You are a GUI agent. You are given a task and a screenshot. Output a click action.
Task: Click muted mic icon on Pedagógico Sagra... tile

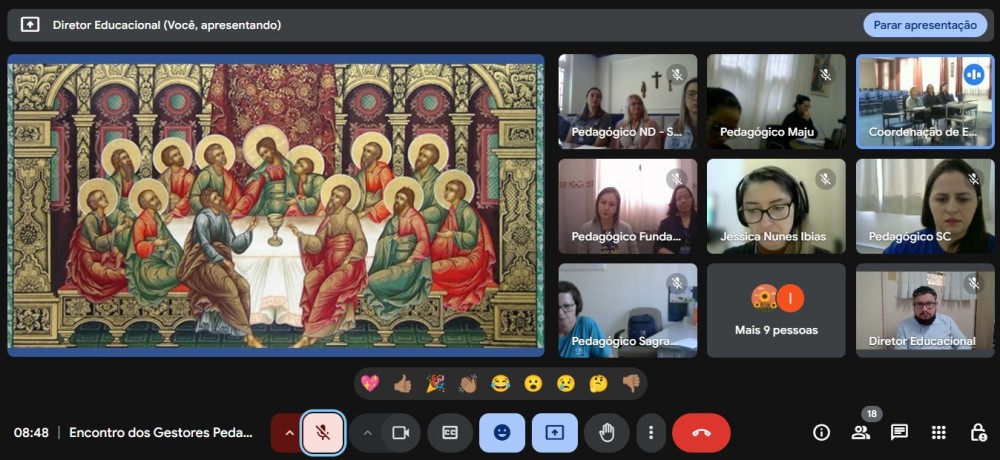[x=677, y=284]
